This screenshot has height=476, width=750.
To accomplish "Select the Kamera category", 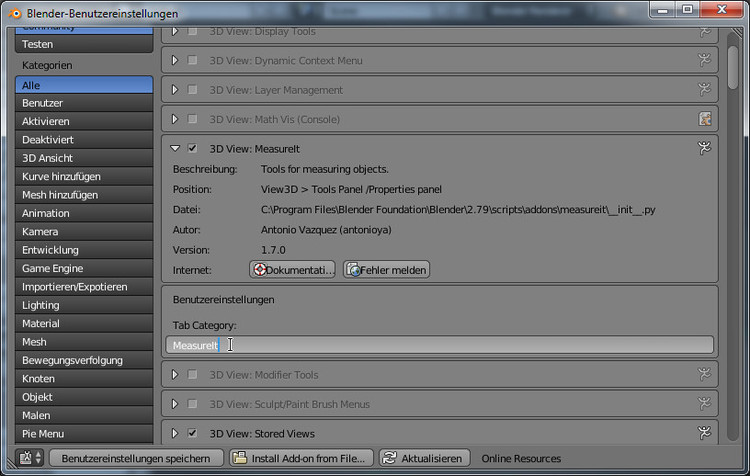I will 84,232.
